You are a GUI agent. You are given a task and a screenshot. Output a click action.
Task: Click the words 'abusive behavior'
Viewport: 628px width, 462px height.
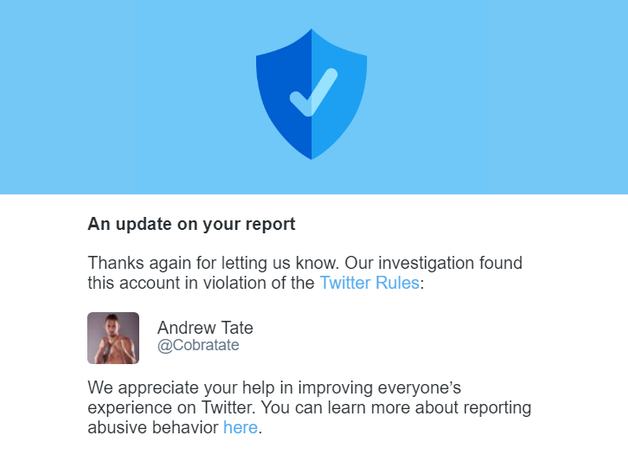pos(153,428)
